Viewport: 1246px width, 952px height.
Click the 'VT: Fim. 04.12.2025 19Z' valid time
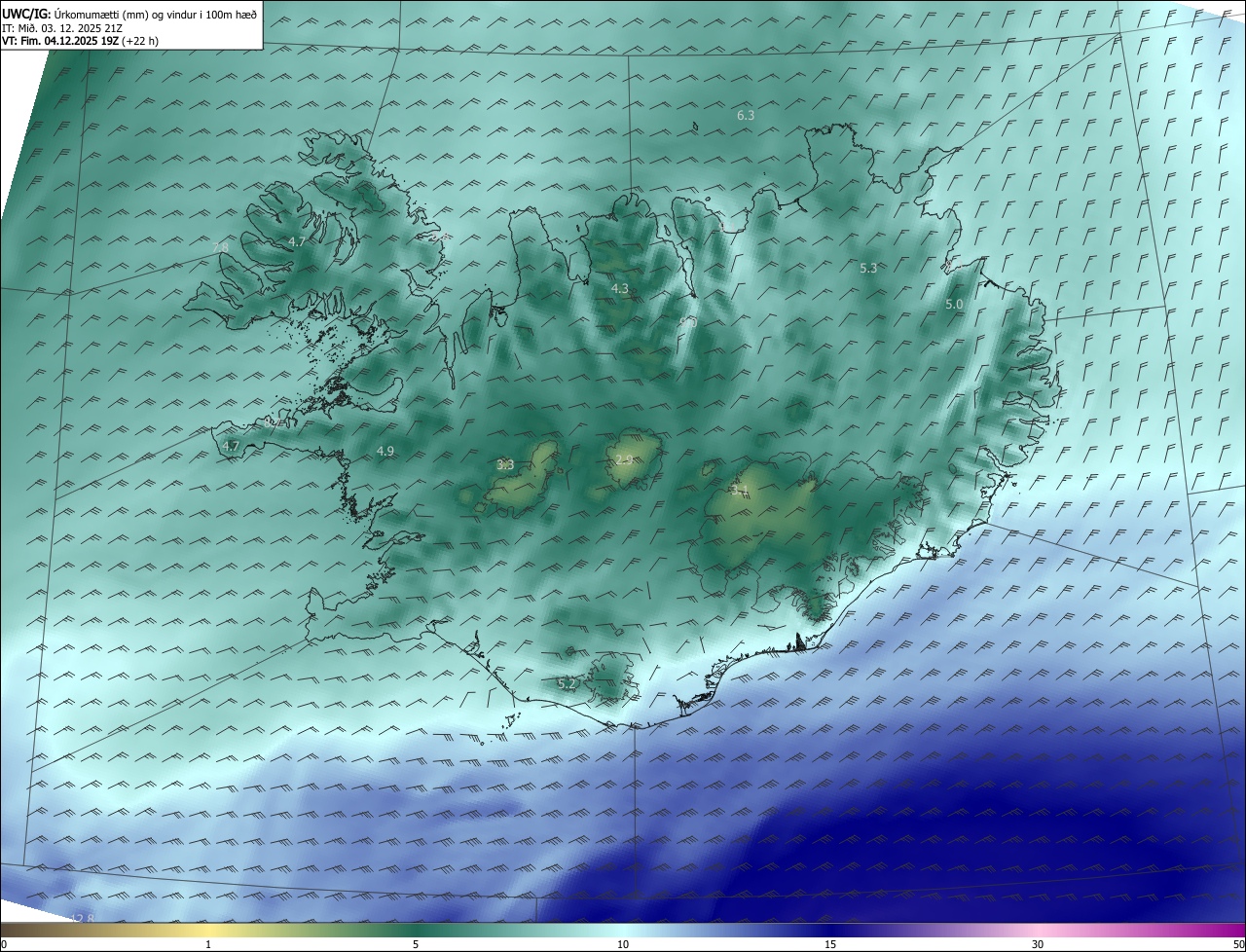60,40
